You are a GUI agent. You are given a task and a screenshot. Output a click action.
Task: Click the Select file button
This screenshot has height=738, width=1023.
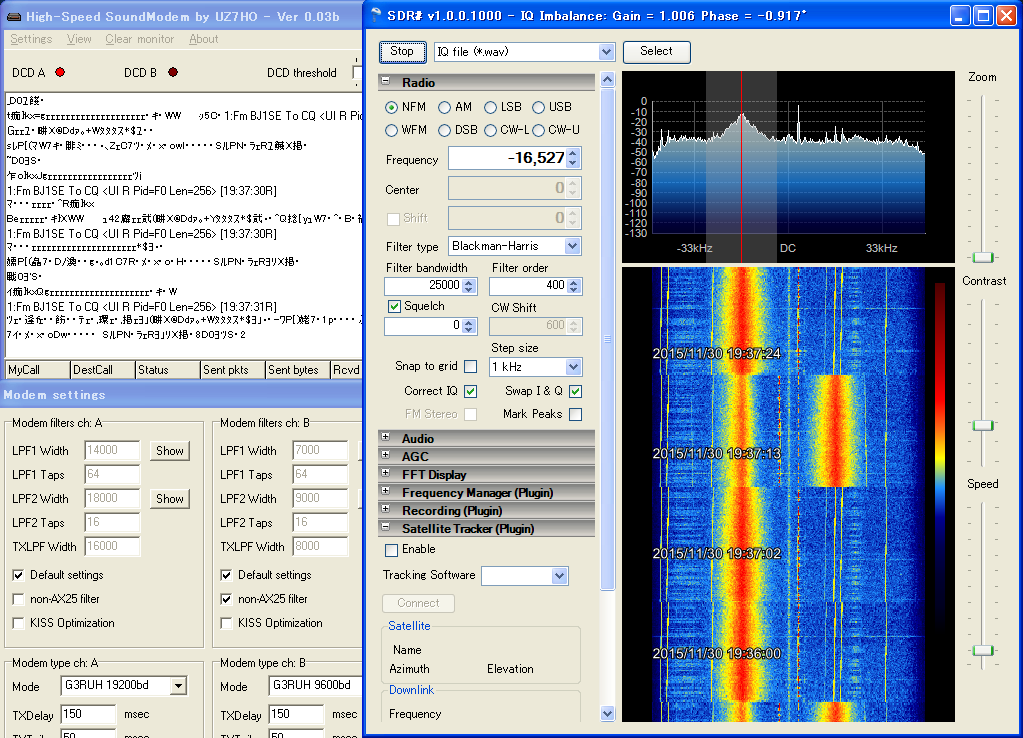tap(656, 52)
